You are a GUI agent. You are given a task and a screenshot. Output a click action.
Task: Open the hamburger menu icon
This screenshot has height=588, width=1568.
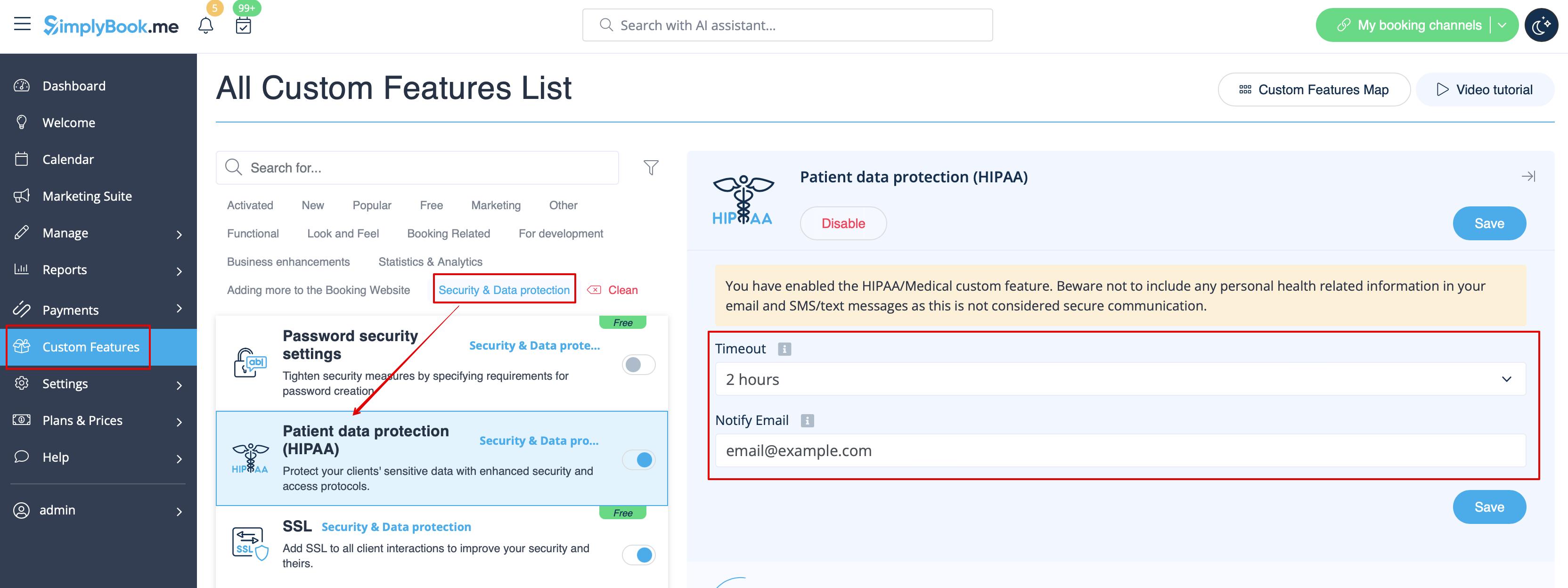pyautogui.click(x=22, y=24)
